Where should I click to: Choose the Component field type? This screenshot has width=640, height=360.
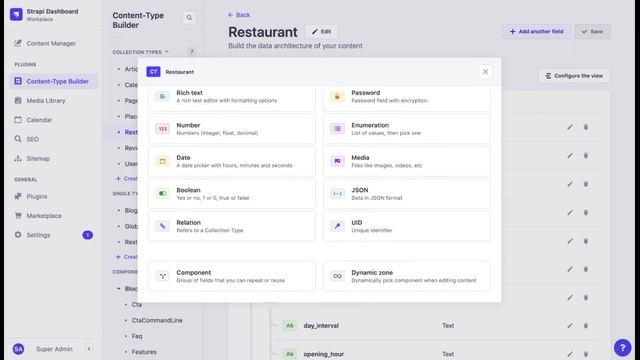point(232,276)
